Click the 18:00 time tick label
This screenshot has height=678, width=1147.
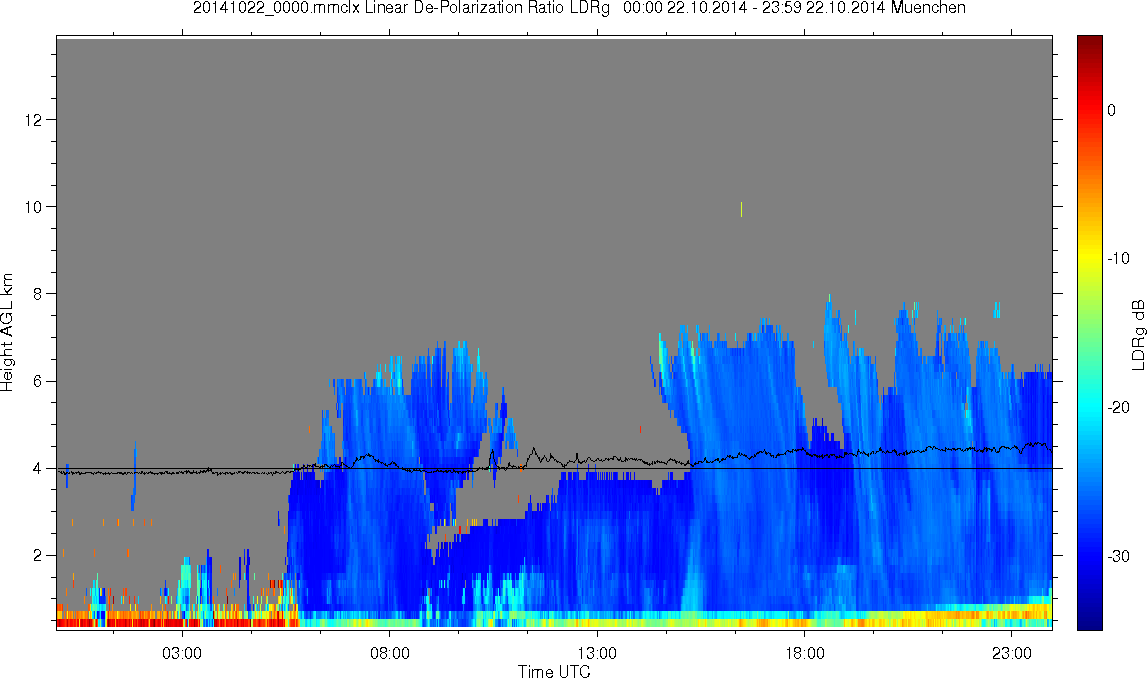coord(805,652)
